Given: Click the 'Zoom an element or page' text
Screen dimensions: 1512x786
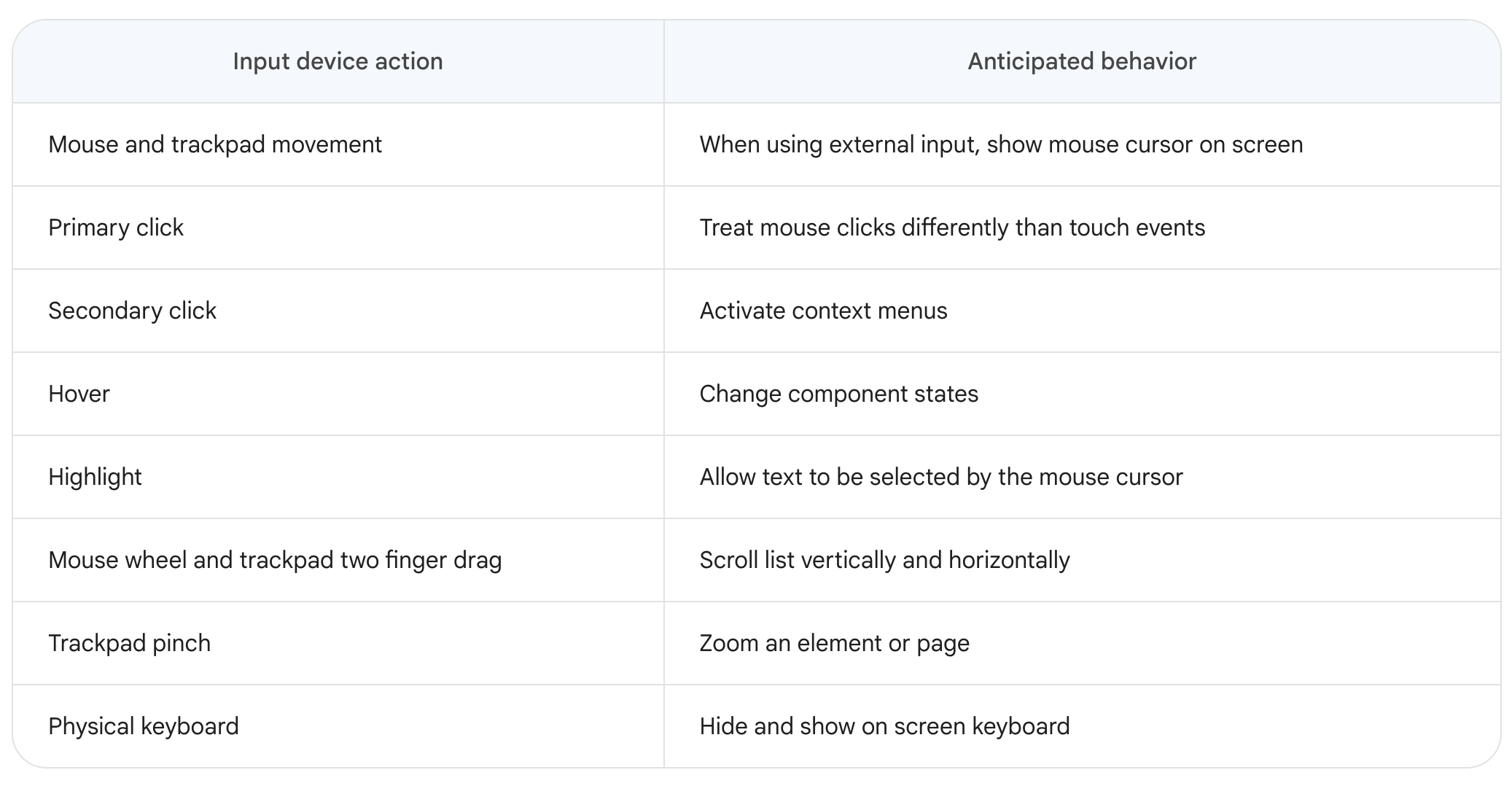Looking at the screenshot, I should click(834, 643).
